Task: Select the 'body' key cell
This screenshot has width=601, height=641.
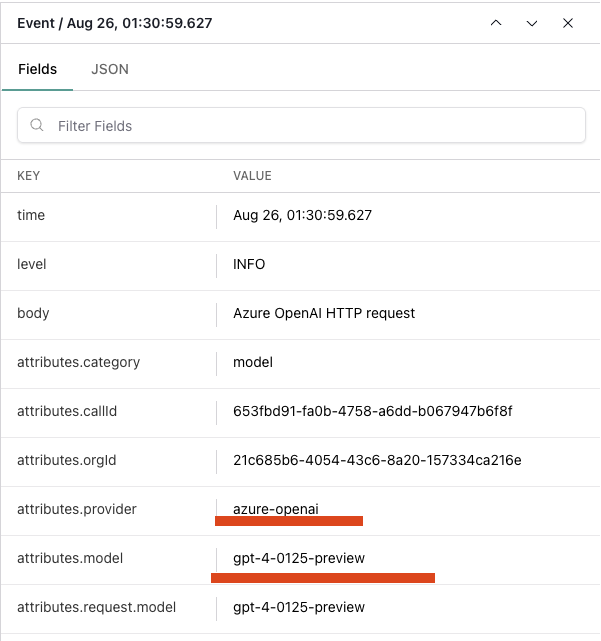Action: tap(33, 313)
